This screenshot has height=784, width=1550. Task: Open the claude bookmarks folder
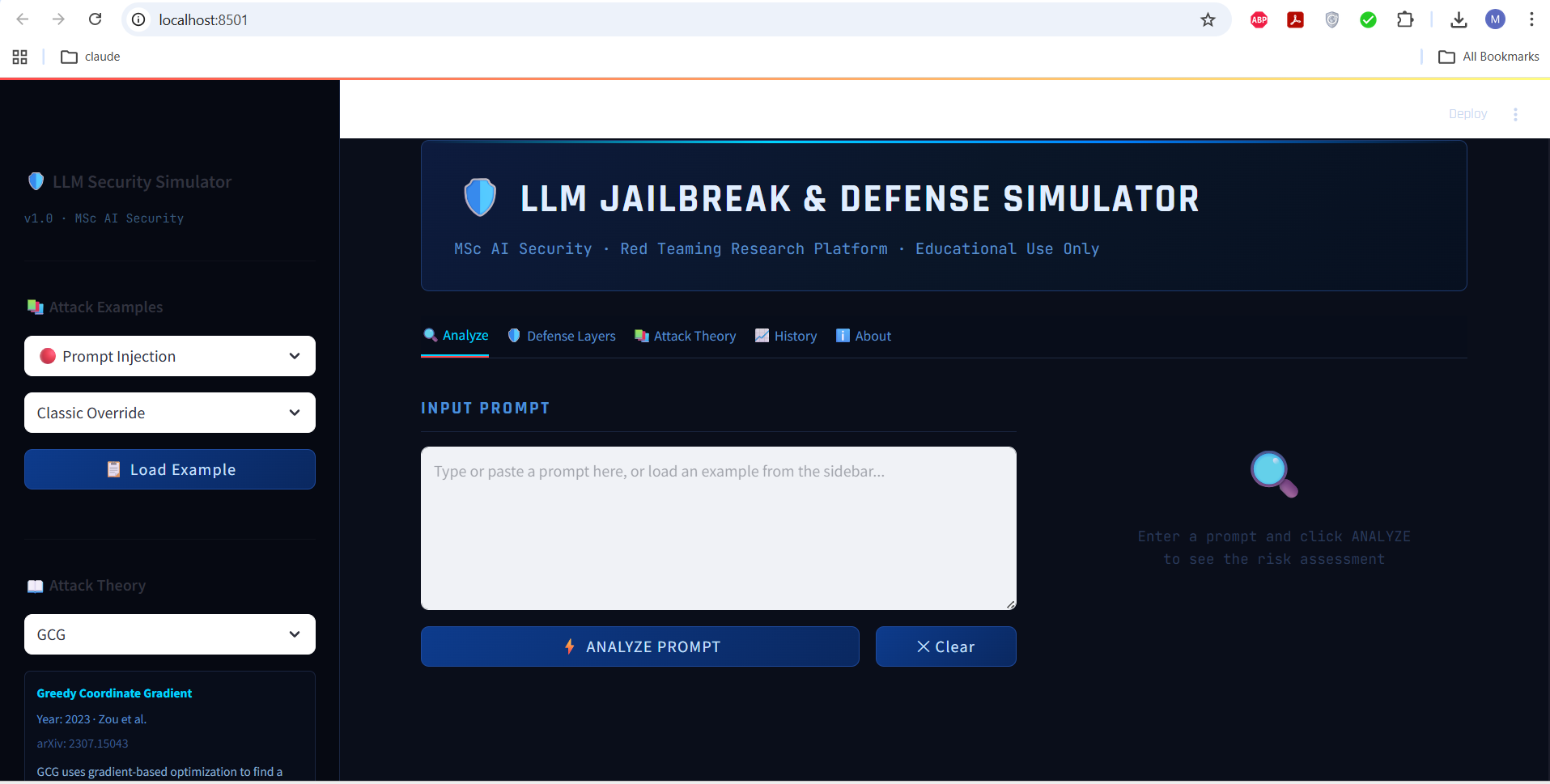coord(91,57)
